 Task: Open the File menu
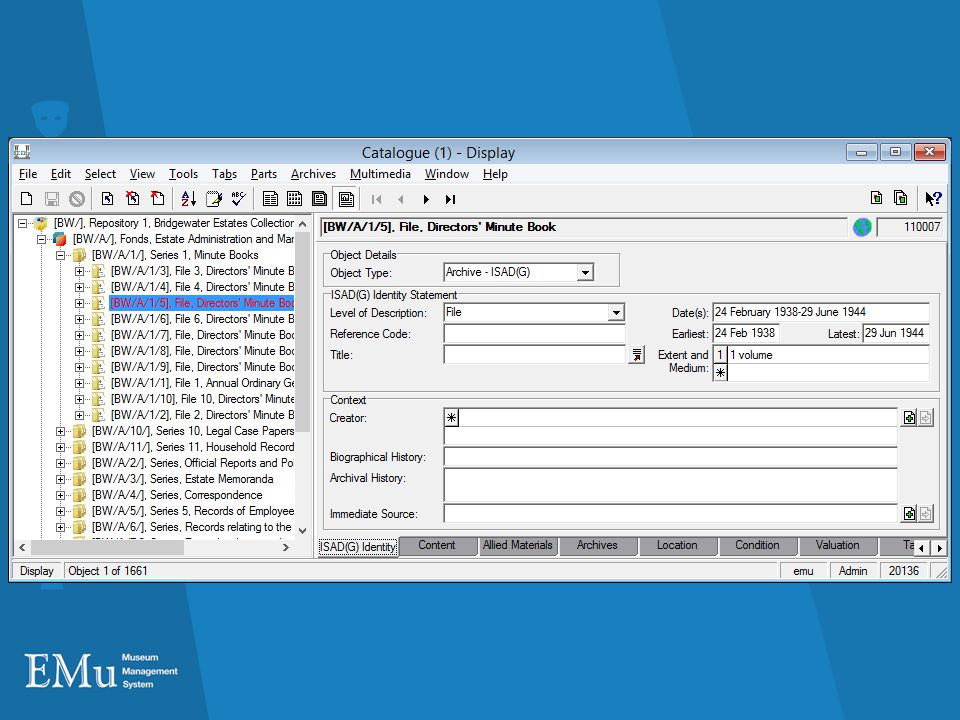[28, 174]
